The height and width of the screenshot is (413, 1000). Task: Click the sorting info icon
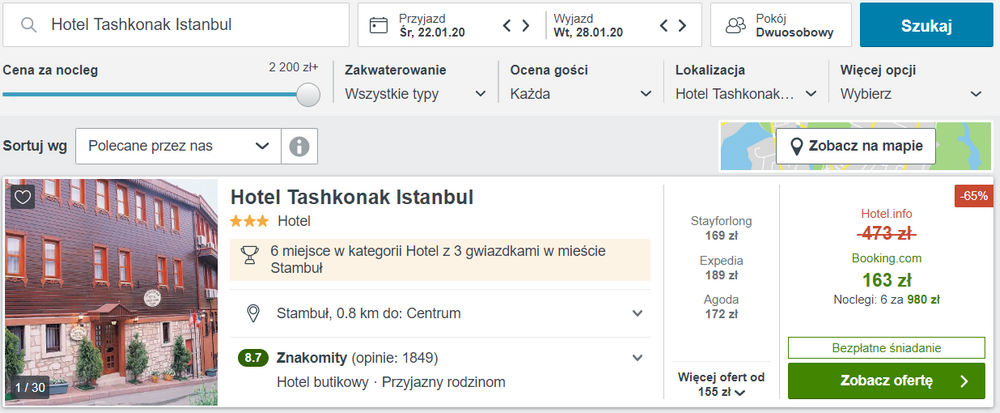coord(299,146)
